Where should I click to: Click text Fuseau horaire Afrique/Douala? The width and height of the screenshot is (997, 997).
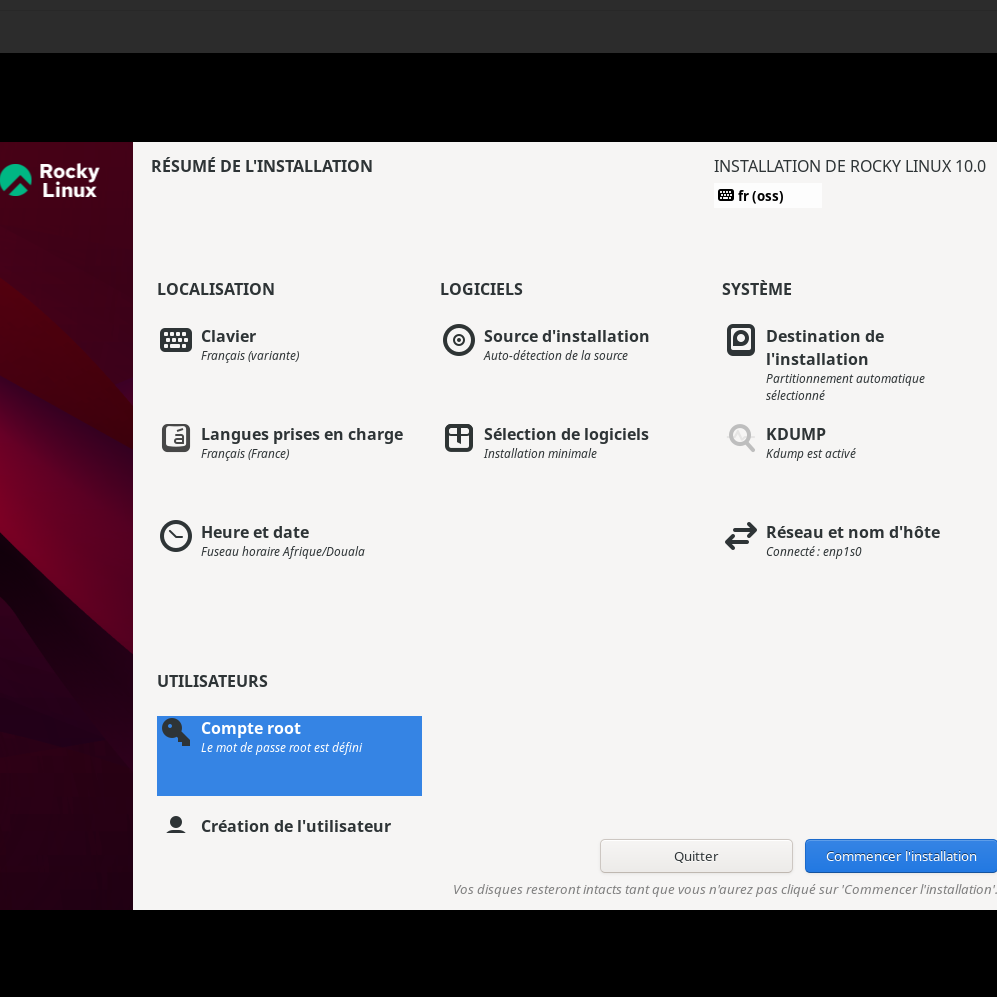(283, 551)
